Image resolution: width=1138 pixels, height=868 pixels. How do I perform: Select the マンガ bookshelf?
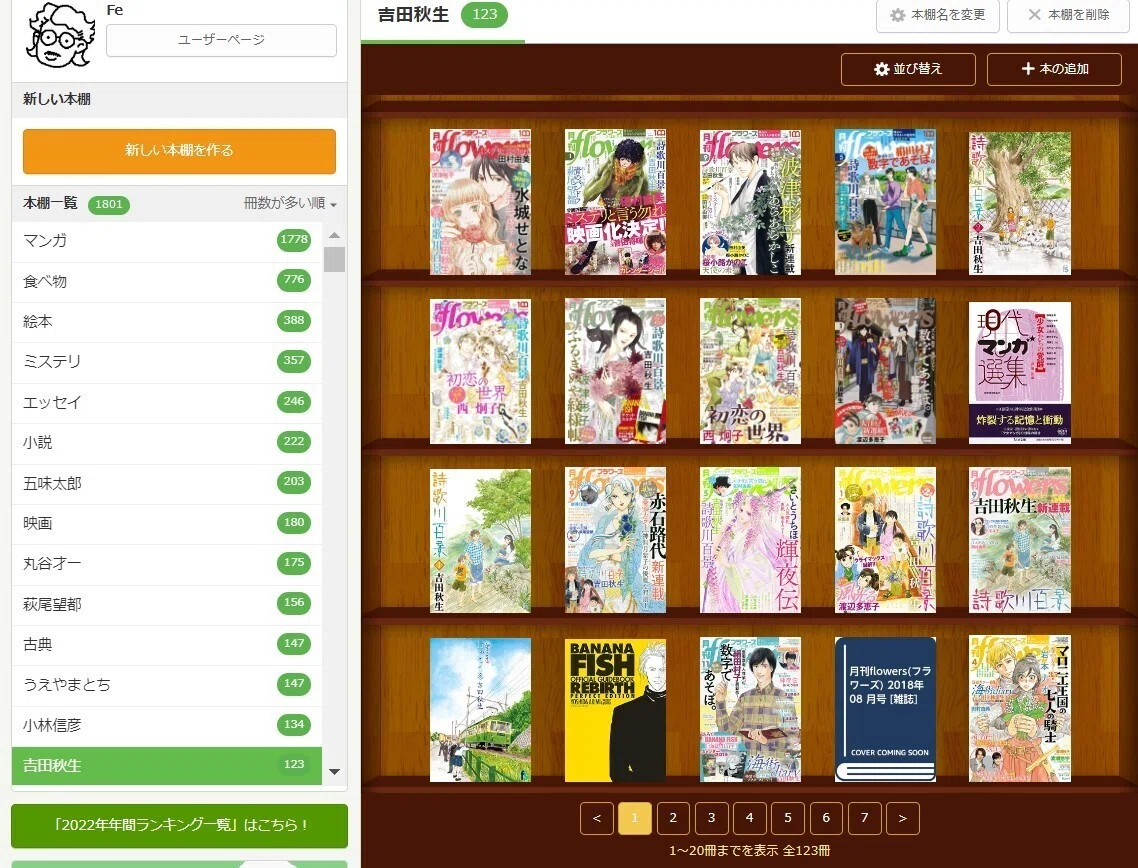pyautogui.click(x=167, y=241)
